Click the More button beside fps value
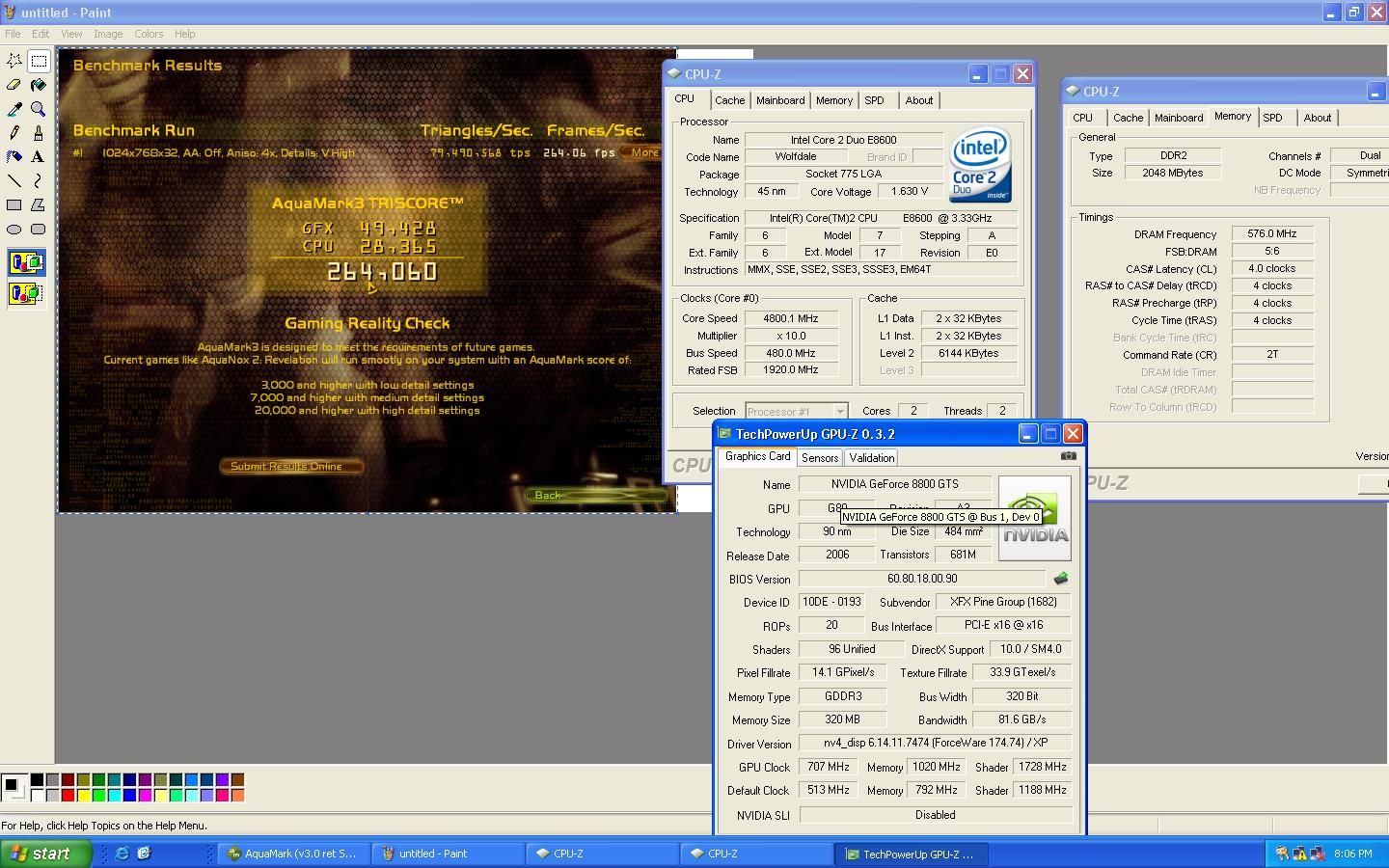The height and width of the screenshot is (868, 1389). coord(642,152)
